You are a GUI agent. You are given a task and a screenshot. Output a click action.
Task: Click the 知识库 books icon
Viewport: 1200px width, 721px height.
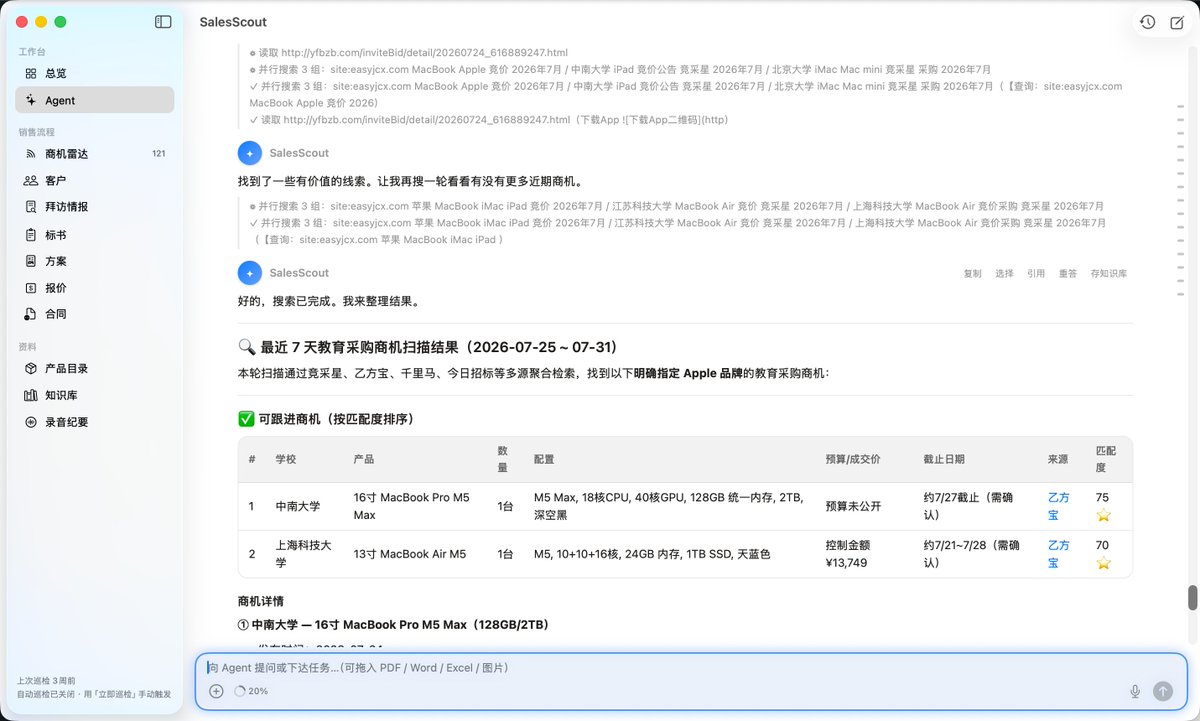(x=31, y=395)
